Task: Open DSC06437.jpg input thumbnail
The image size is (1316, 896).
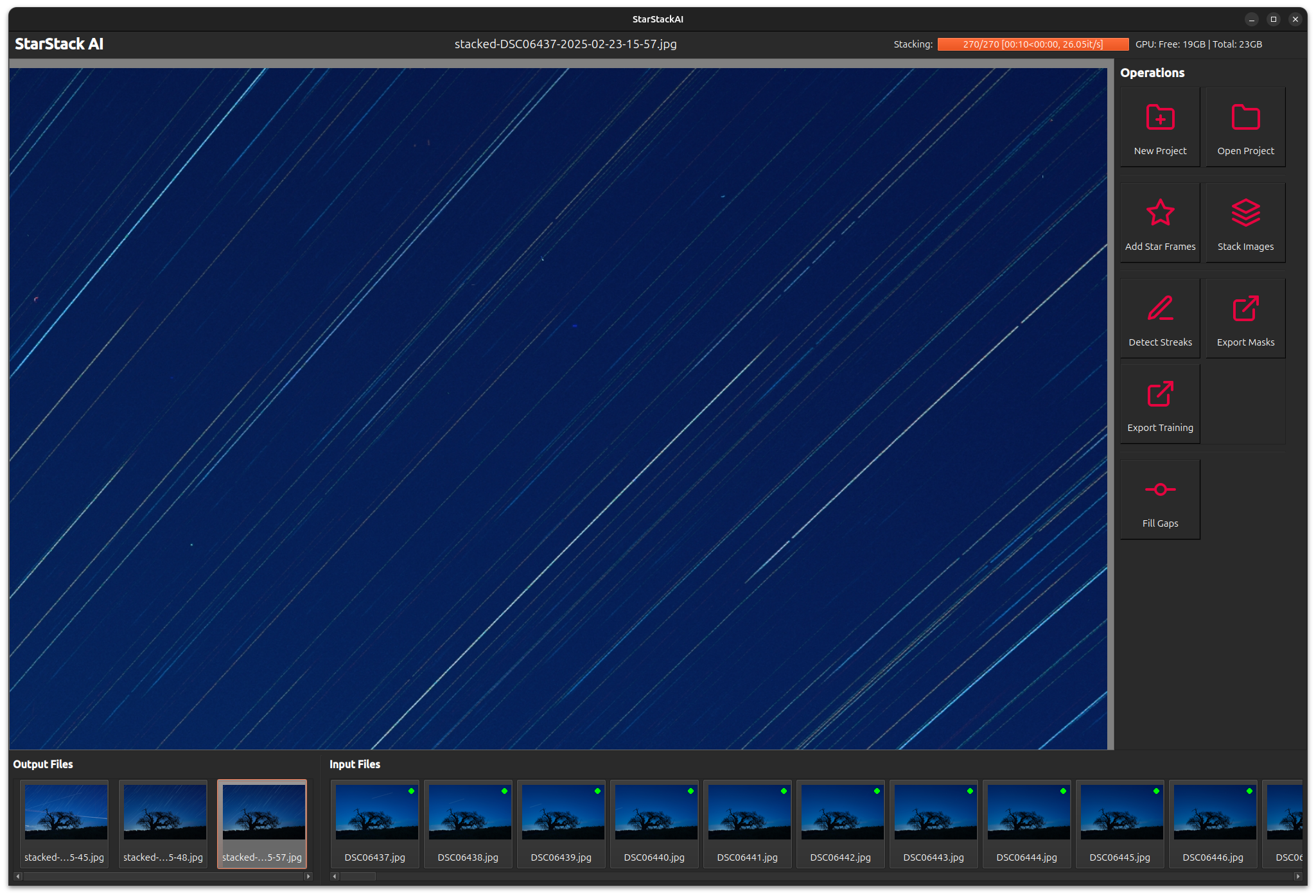Action: pyautogui.click(x=376, y=813)
